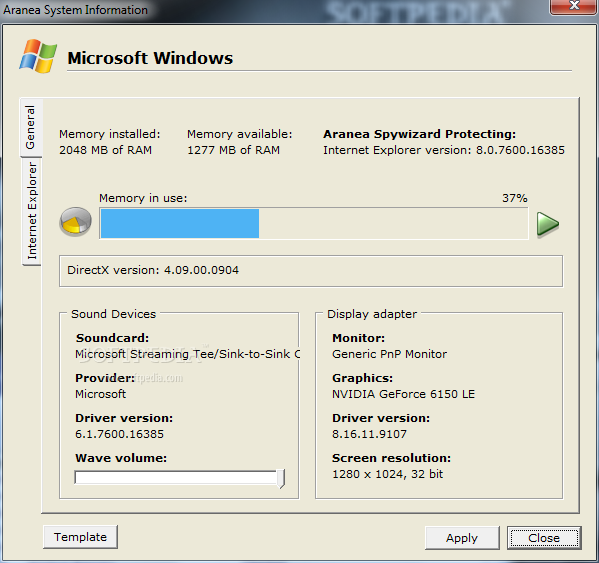Click the 'Memory available:' label

point(240,134)
